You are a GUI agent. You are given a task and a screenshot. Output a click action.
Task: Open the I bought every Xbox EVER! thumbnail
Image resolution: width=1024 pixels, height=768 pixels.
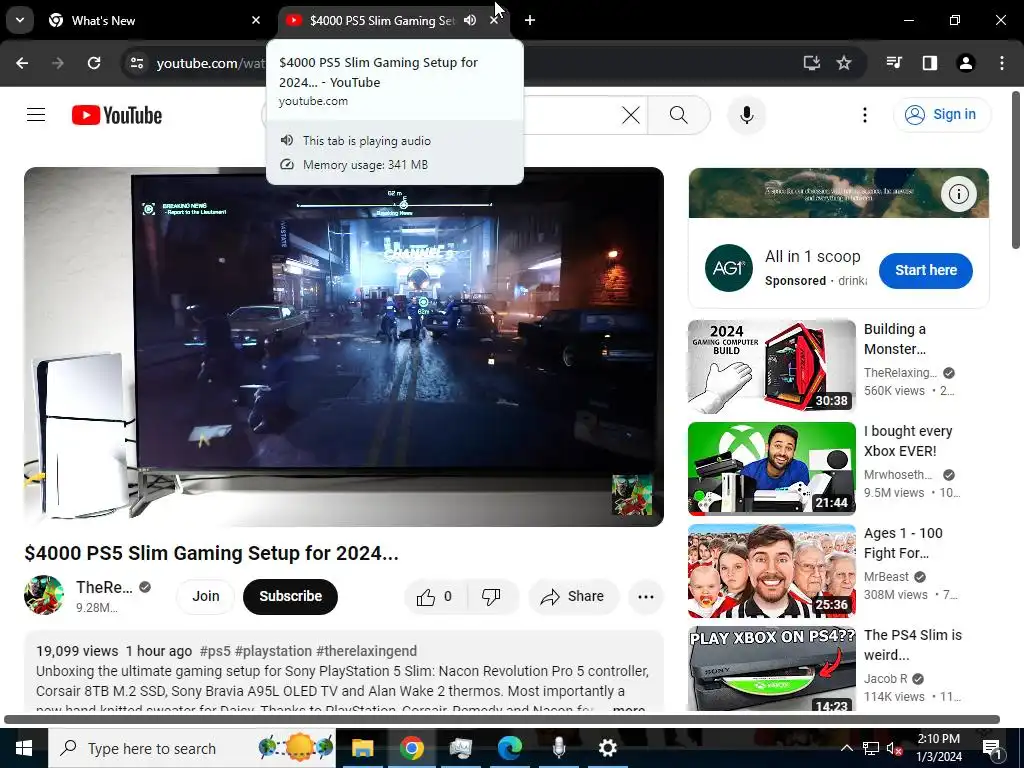[771, 468]
